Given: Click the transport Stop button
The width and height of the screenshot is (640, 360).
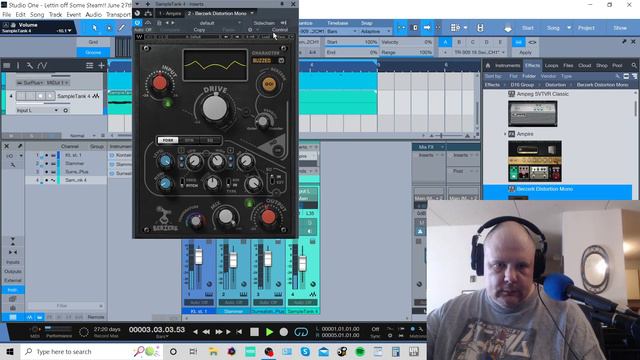Looking at the screenshot, I should tap(254, 332).
